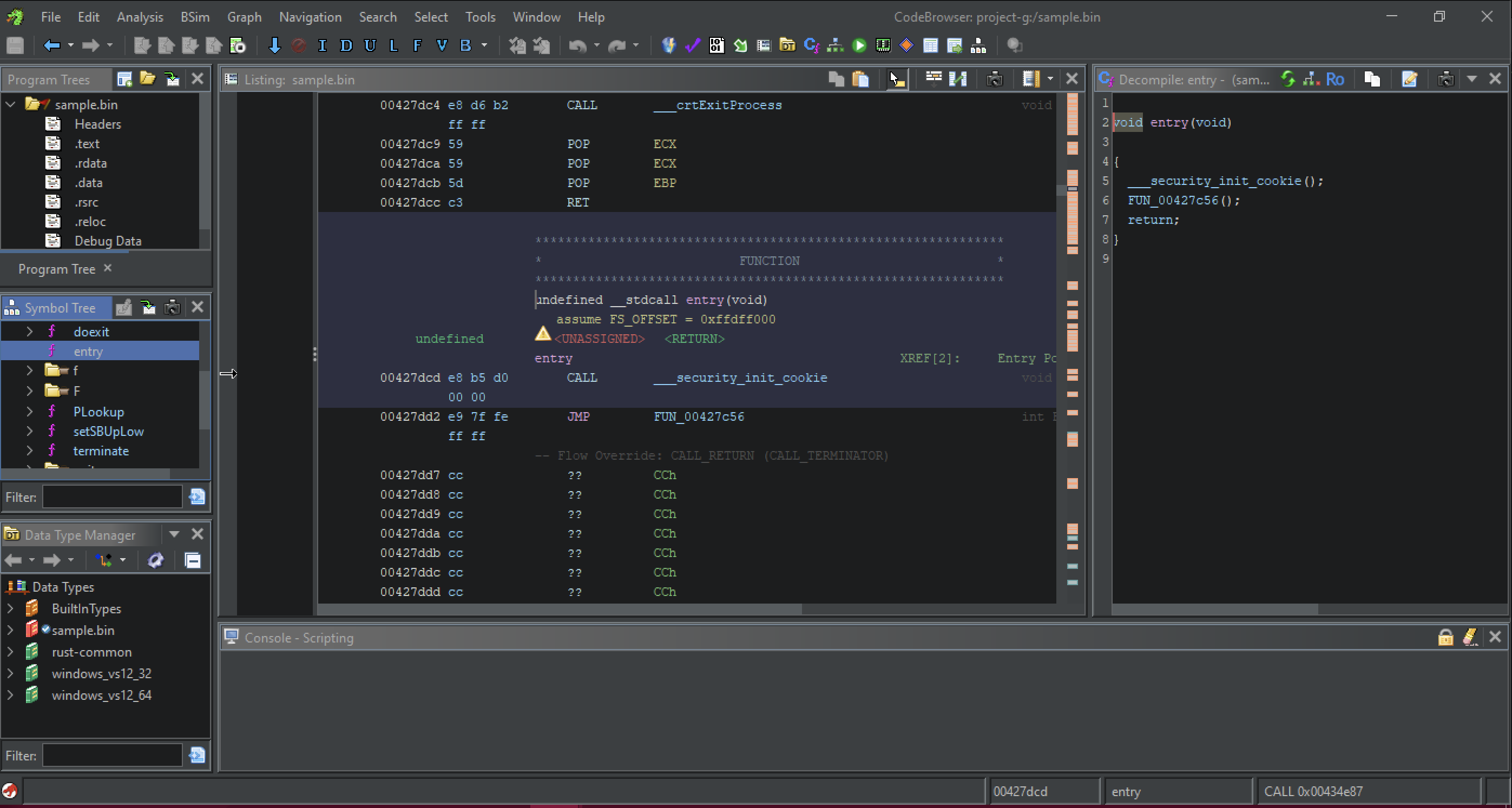Toggle navigation direction blue down arrow
The width and height of the screenshot is (1512, 808).
274,45
